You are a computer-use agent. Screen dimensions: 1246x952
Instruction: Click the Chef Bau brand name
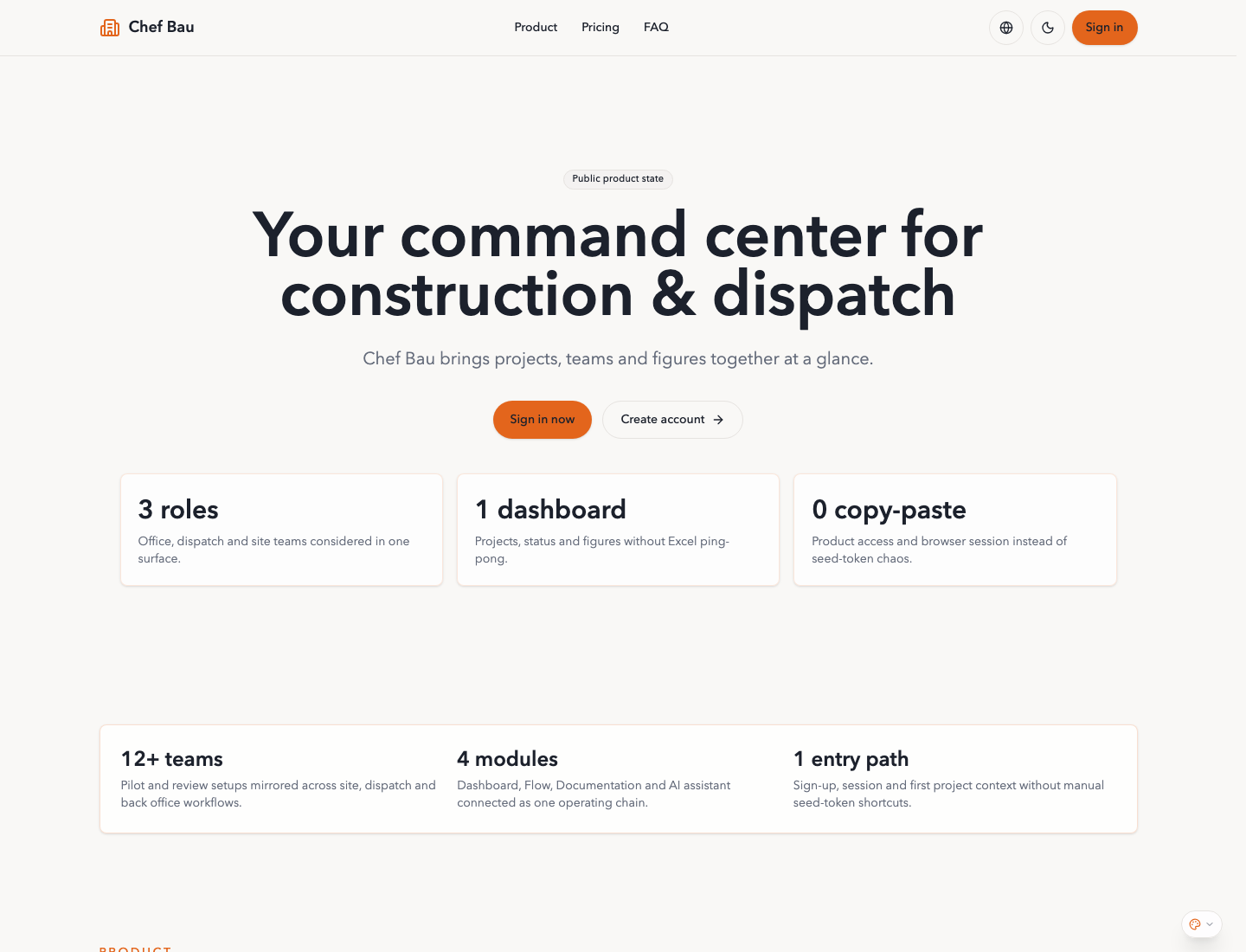pyautogui.click(x=162, y=28)
